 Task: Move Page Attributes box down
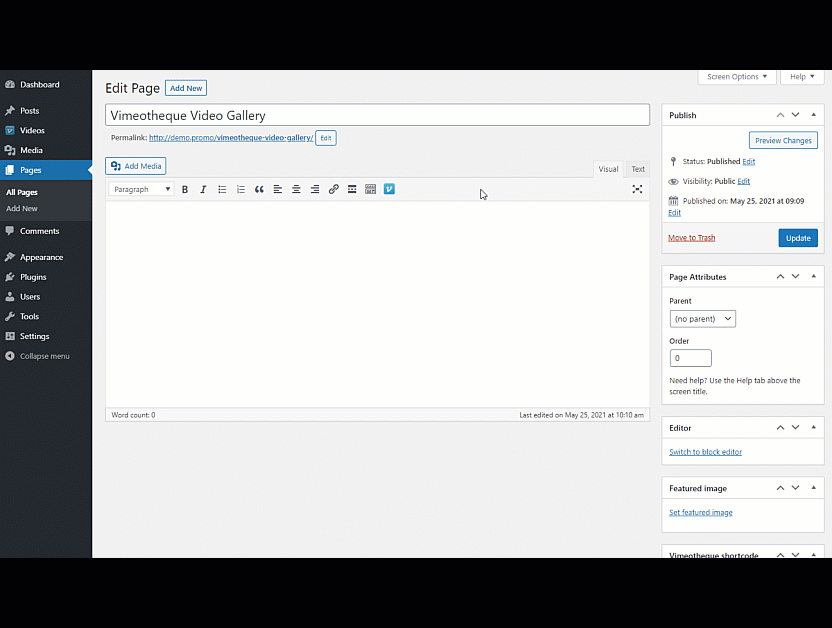point(795,277)
